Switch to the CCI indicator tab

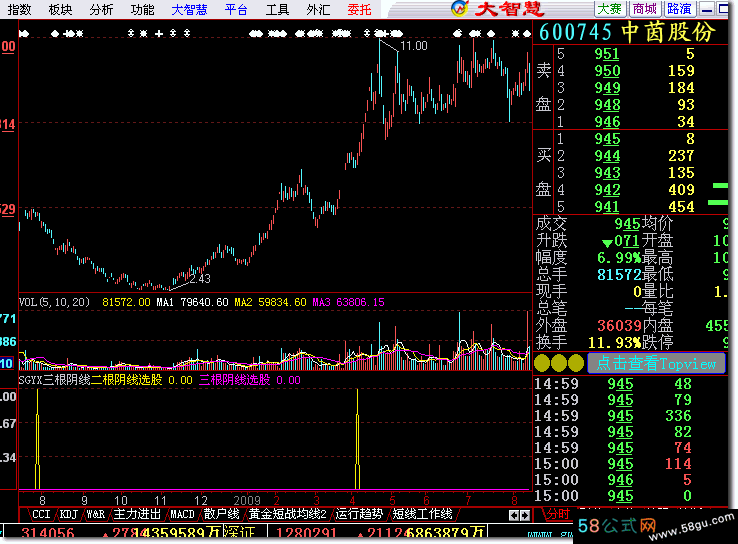pyautogui.click(x=41, y=514)
